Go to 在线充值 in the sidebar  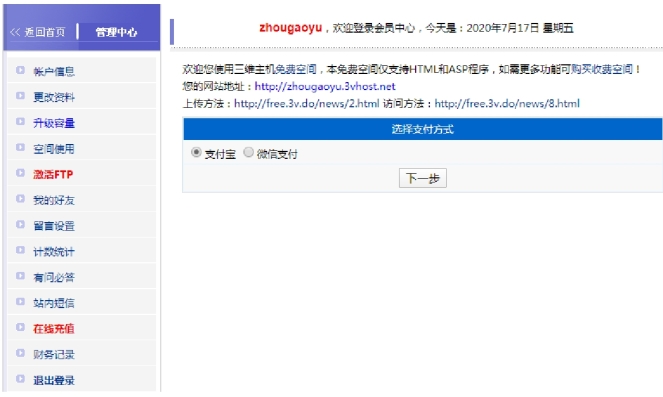click(x=54, y=329)
